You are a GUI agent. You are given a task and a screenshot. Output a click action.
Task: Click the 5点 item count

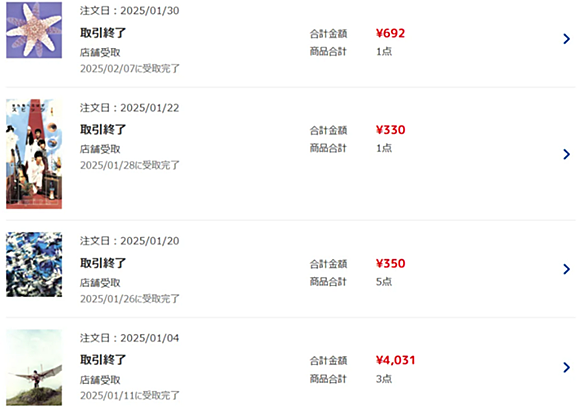point(384,281)
